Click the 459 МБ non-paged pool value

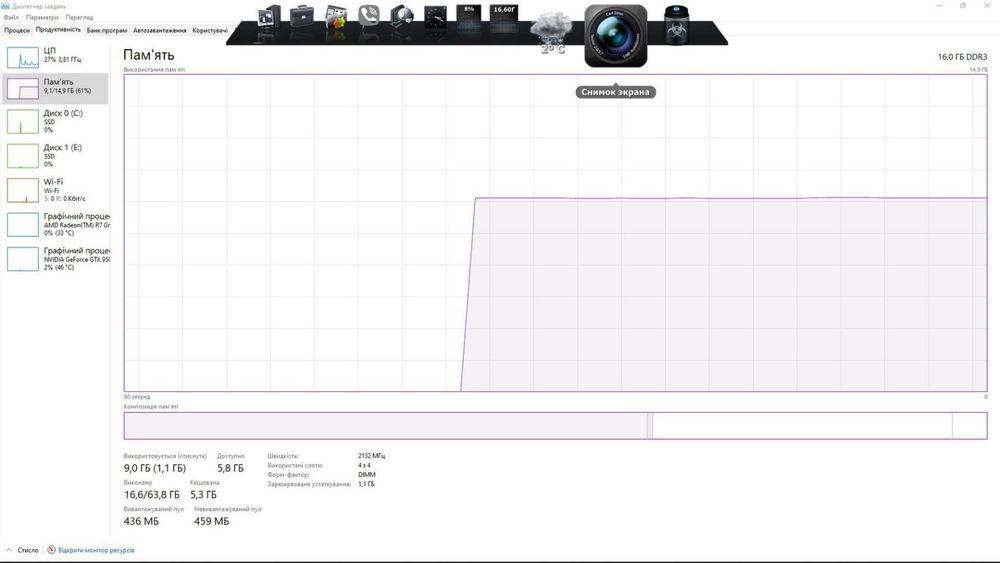click(x=212, y=521)
